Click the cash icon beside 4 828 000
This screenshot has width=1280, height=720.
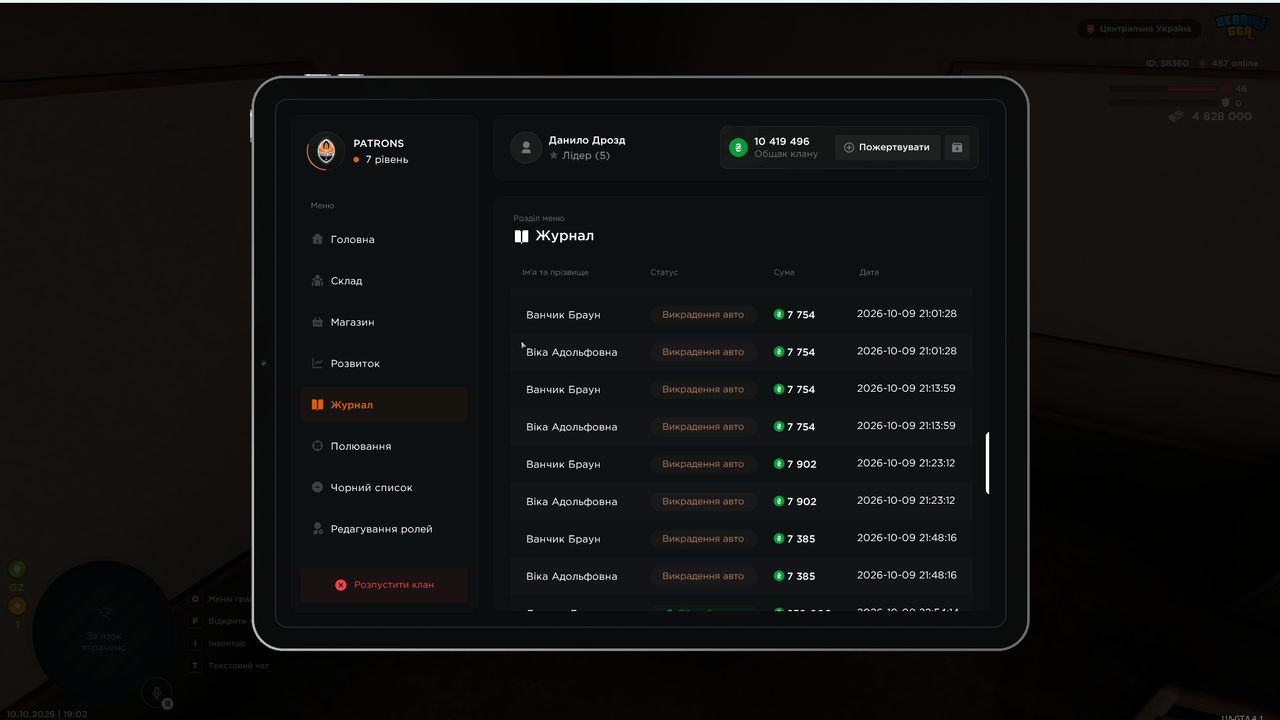[1177, 116]
